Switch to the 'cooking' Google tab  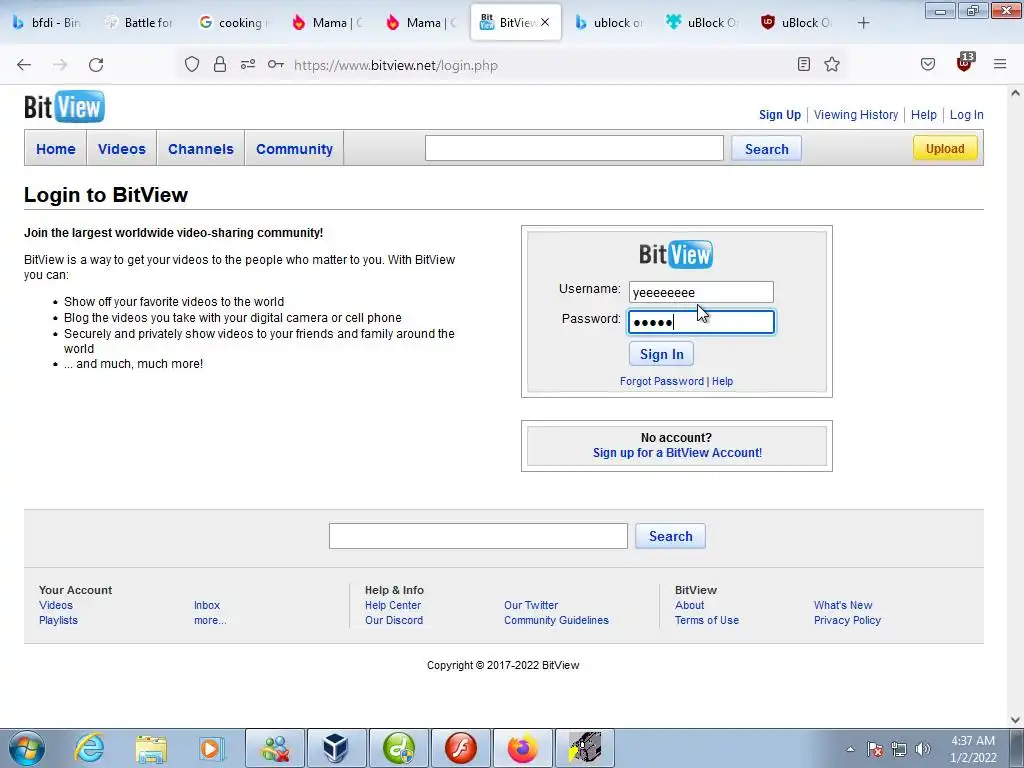235,23
